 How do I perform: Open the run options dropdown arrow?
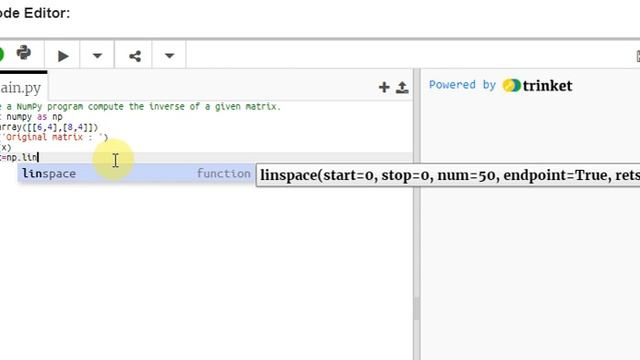[97, 56]
